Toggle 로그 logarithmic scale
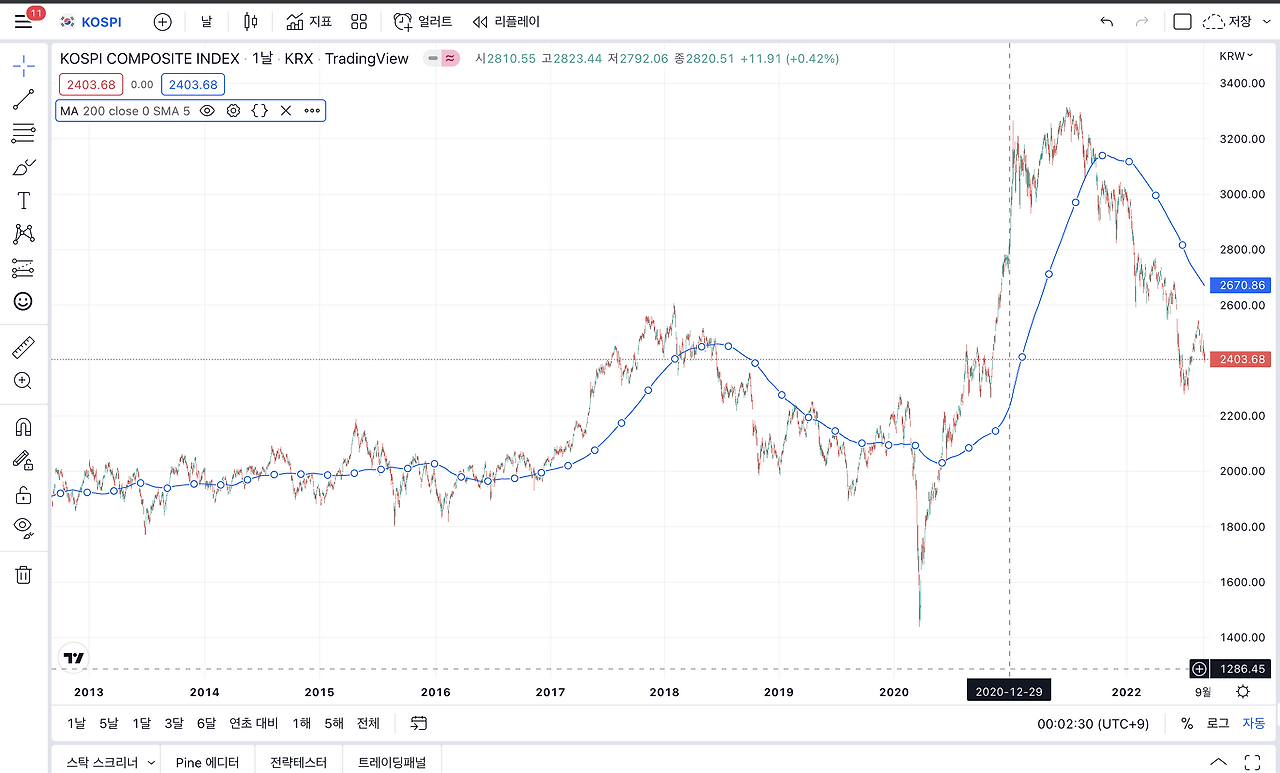 (1218, 723)
